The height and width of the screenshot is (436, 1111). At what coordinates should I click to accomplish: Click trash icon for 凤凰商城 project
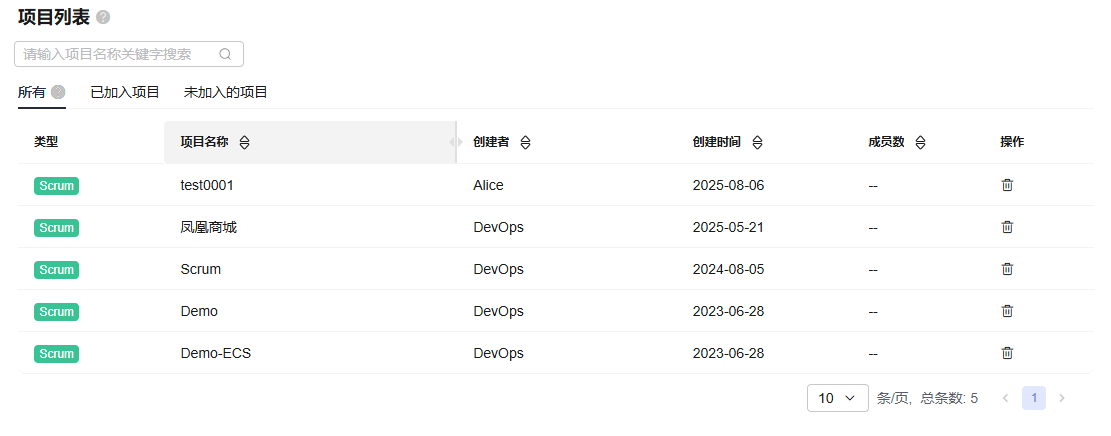click(x=1007, y=227)
